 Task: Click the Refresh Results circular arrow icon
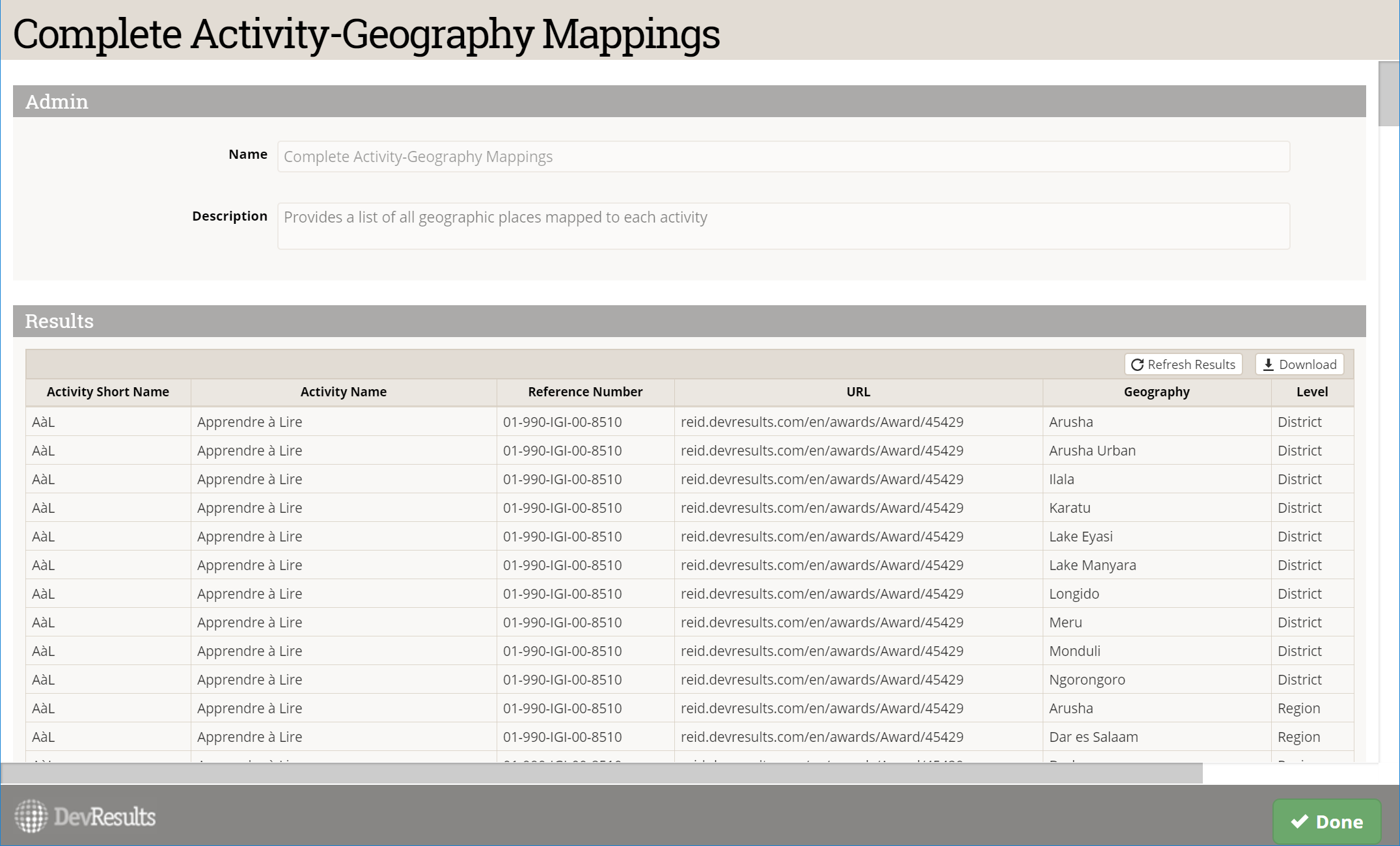(1137, 365)
